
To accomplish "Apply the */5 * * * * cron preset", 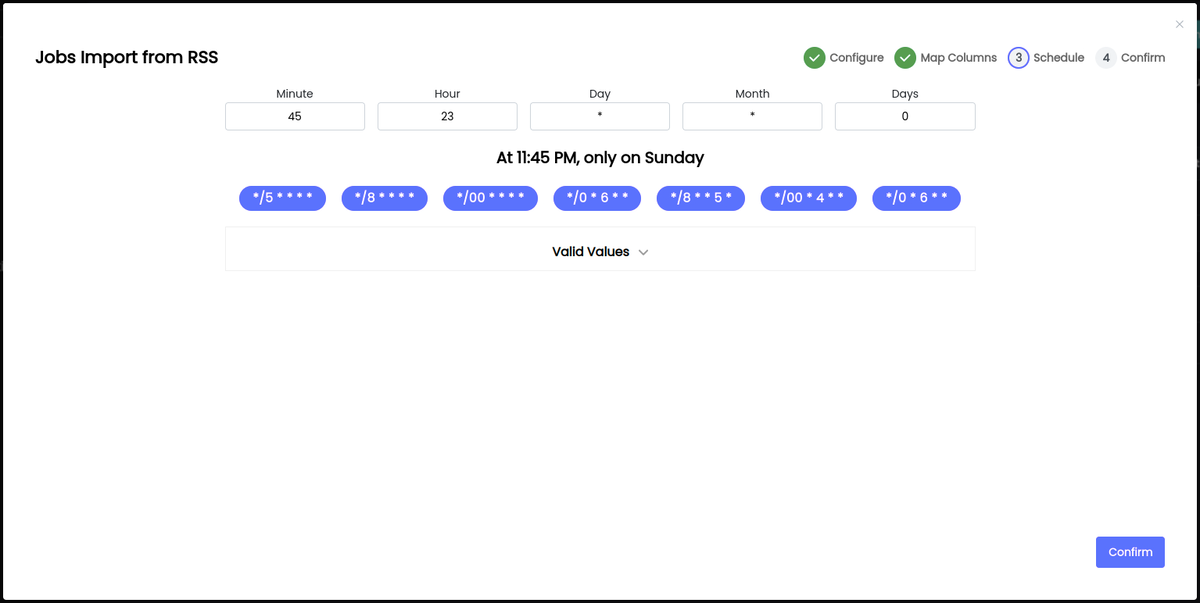I will (282, 198).
